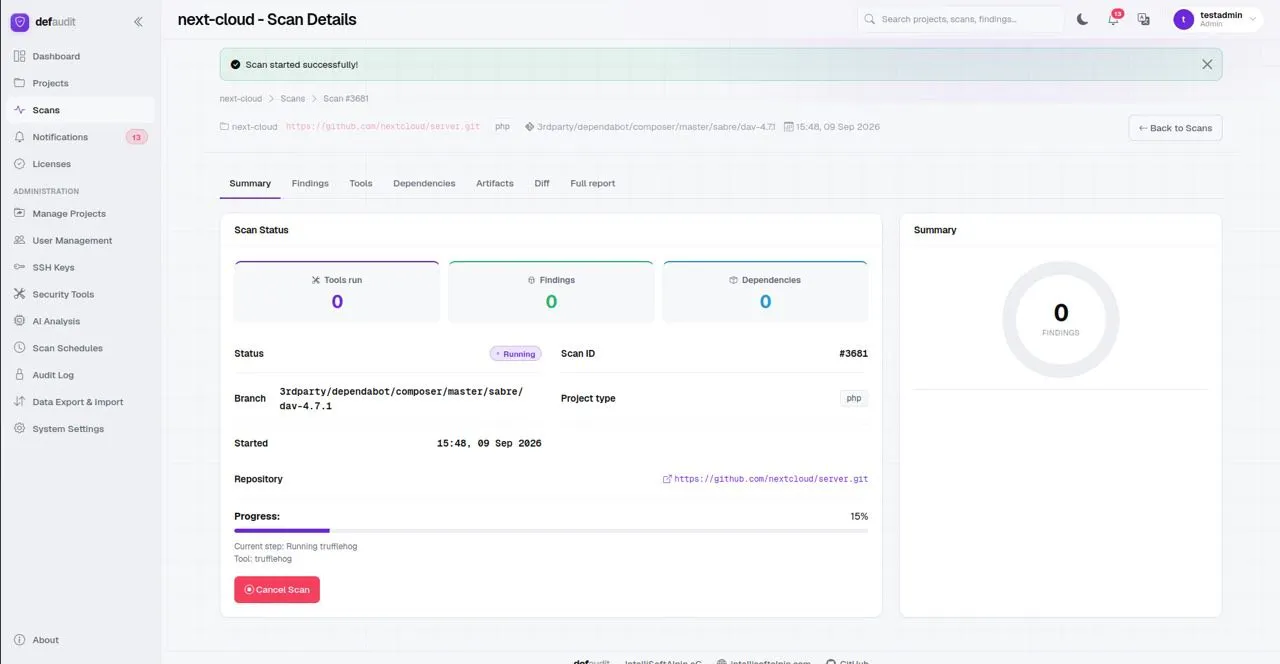Click the defaudit shield logo

[20, 21]
